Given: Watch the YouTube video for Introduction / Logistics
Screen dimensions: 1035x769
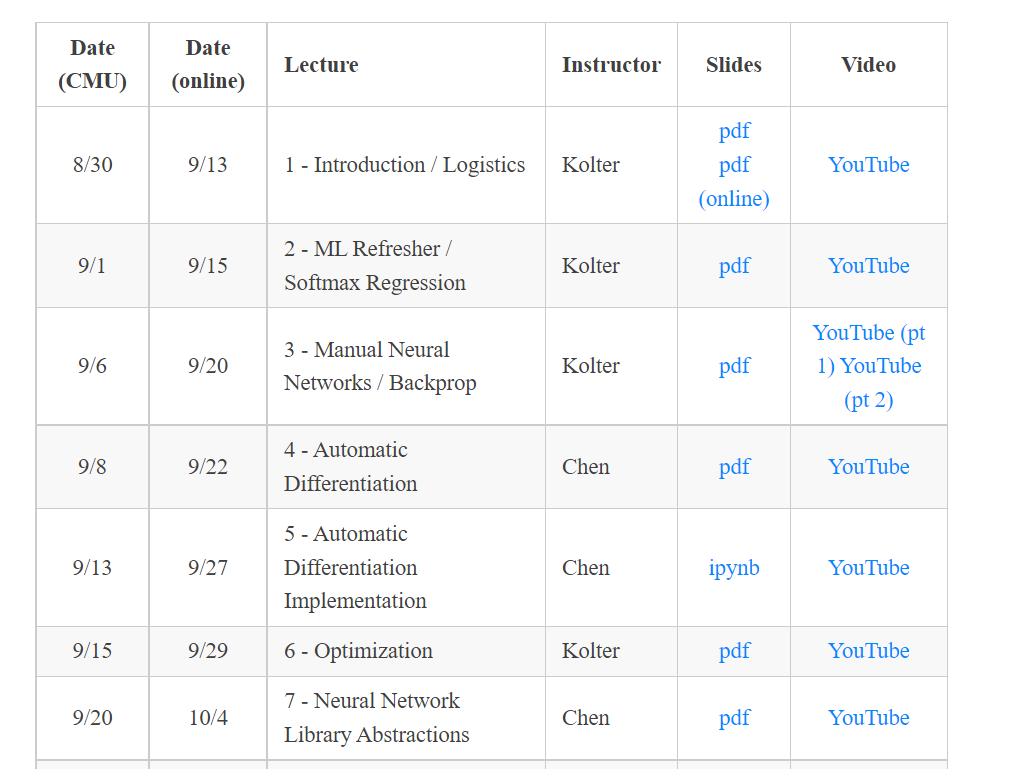Looking at the screenshot, I should click(868, 165).
